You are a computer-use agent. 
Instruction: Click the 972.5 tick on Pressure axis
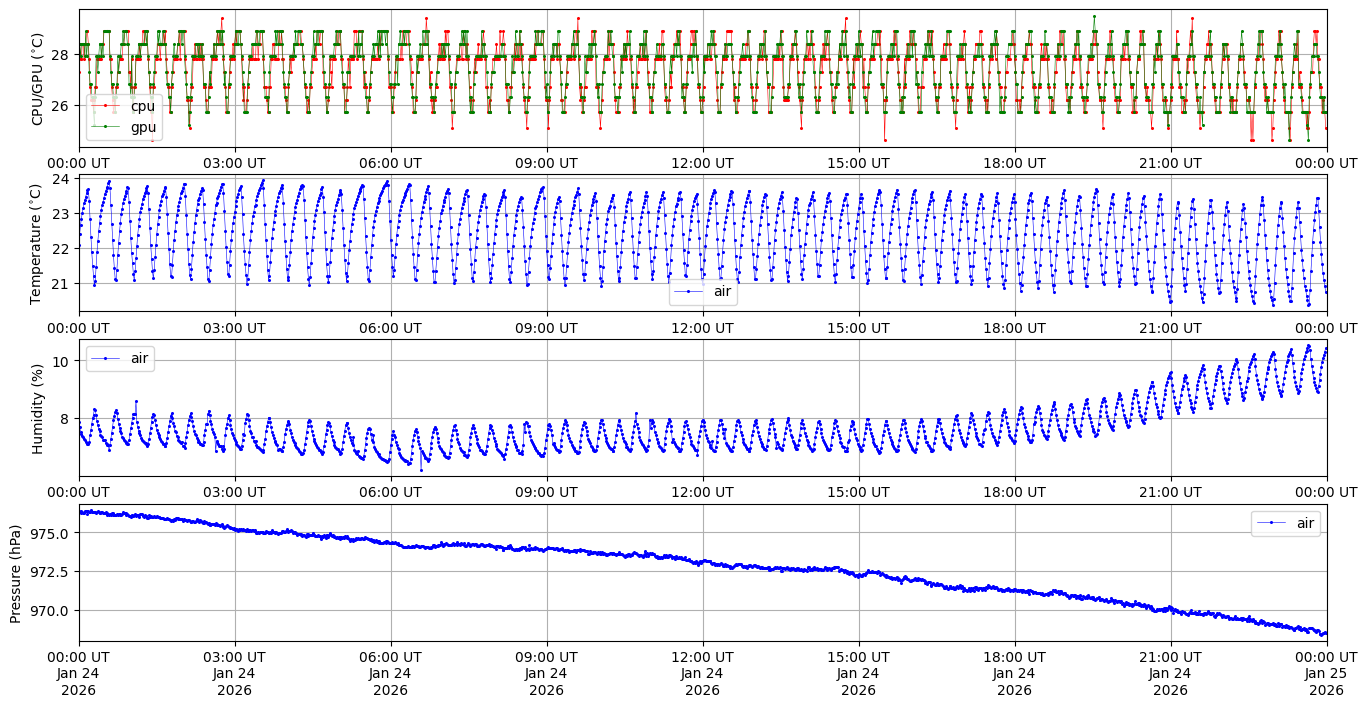click(x=50, y=572)
